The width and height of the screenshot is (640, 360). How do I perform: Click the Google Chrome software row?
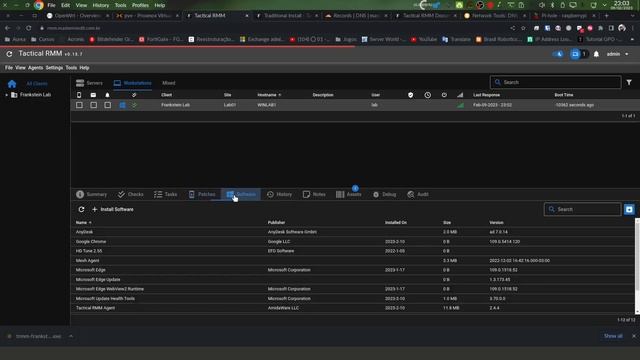[x=353, y=242]
